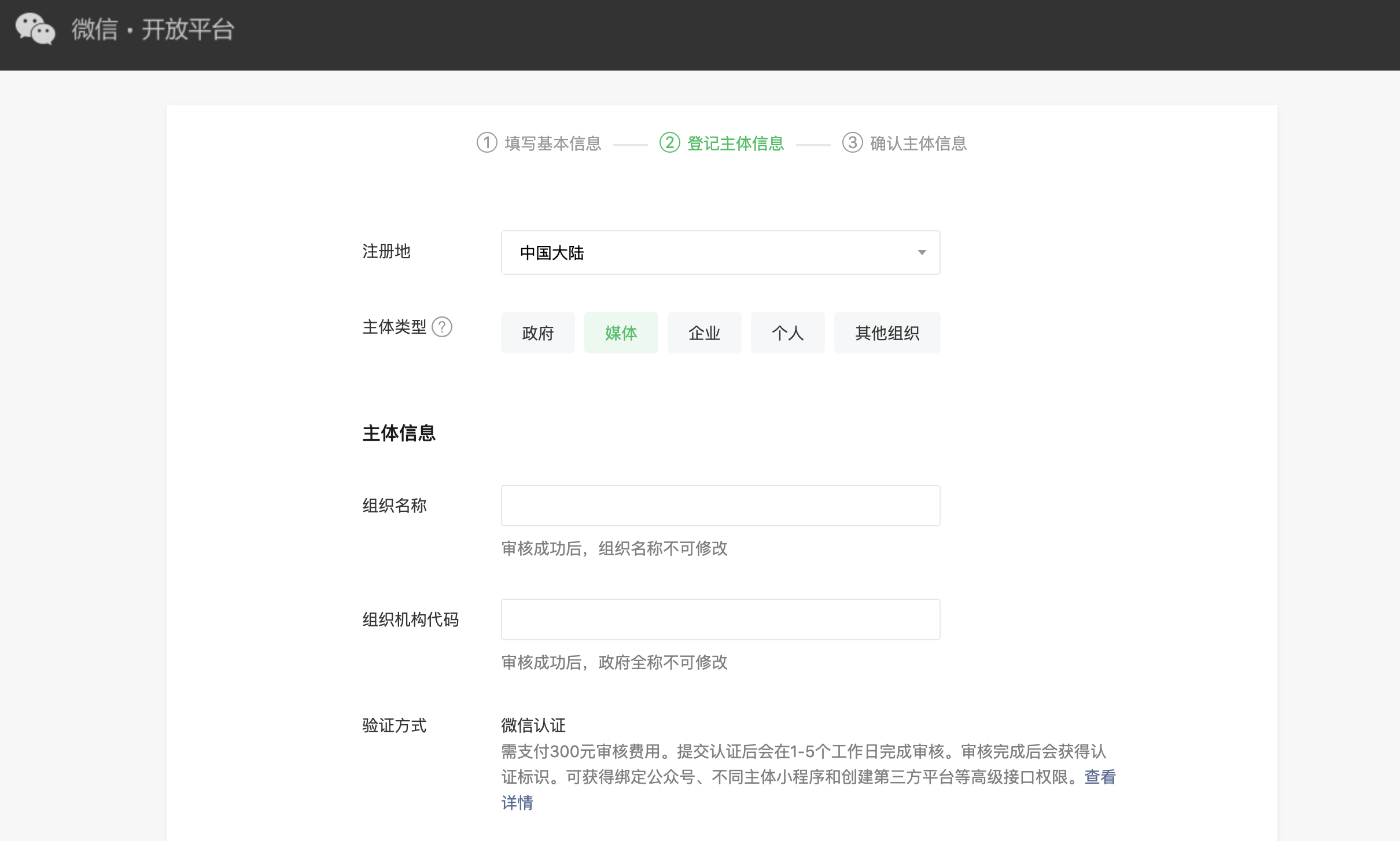Click the 注册地 label
The image size is (1400, 841).
[386, 252]
